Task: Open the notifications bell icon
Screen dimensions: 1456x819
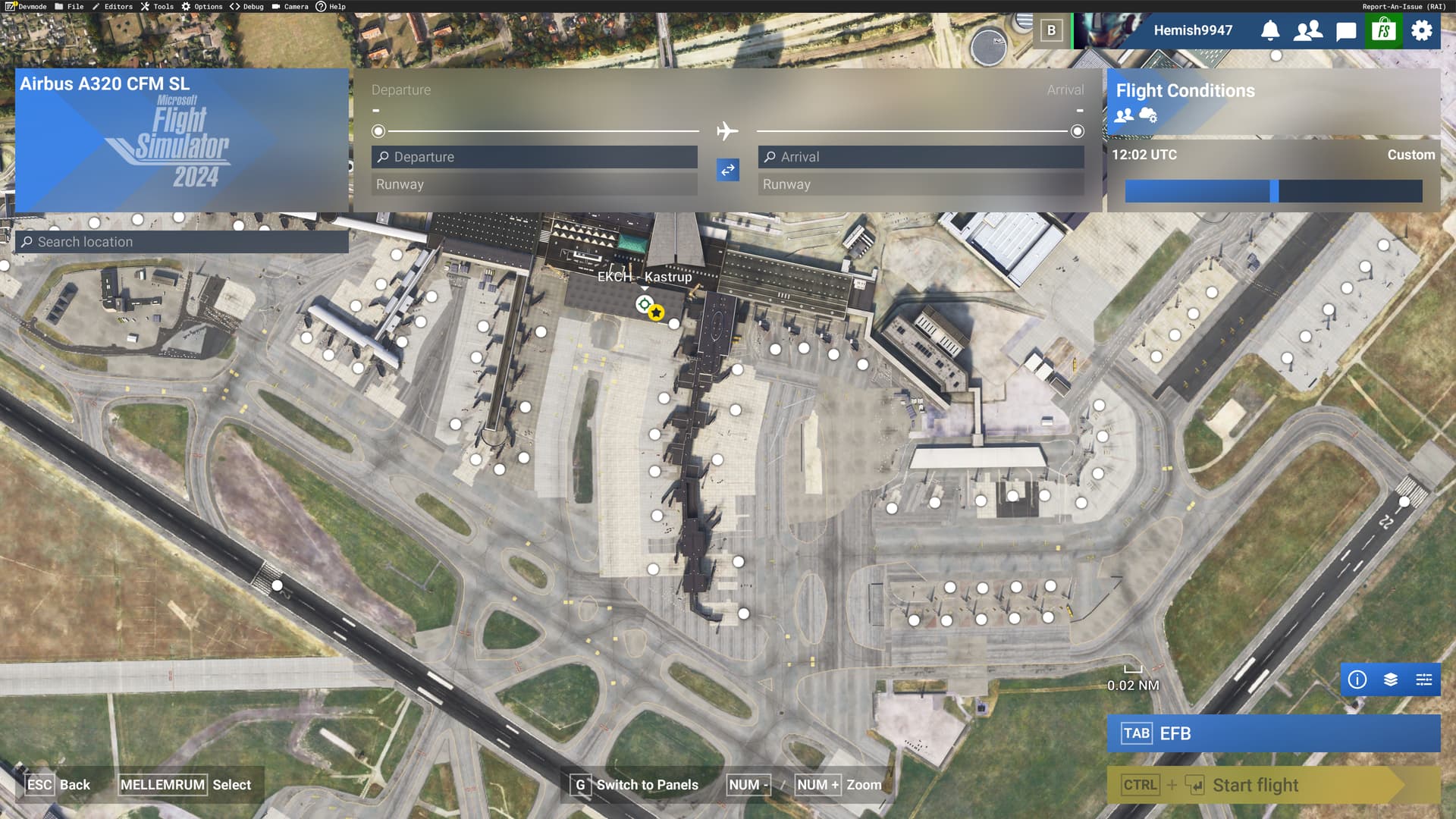Action: click(x=1271, y=31)
